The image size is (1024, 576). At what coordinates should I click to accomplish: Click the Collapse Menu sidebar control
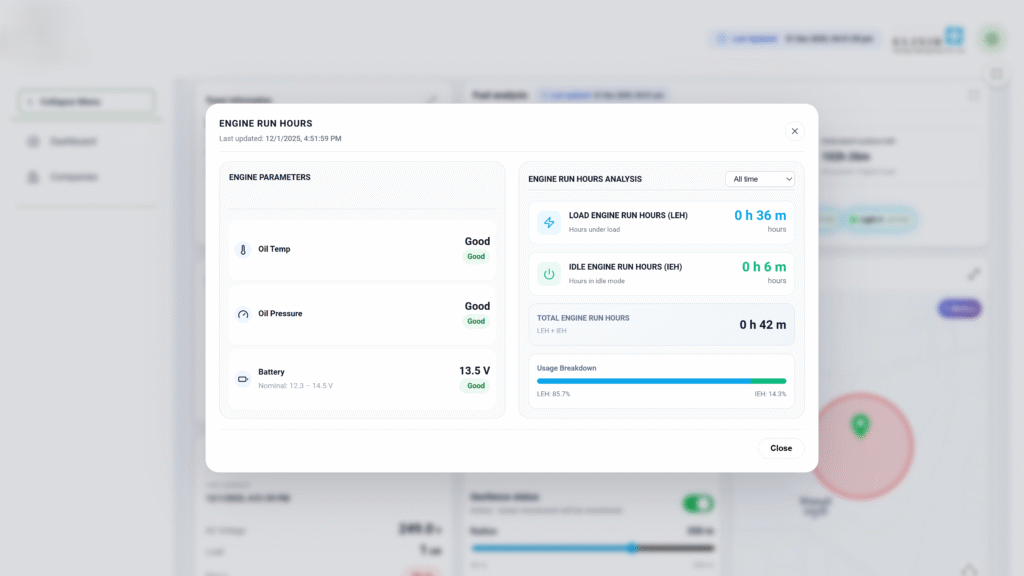point(87,102)
